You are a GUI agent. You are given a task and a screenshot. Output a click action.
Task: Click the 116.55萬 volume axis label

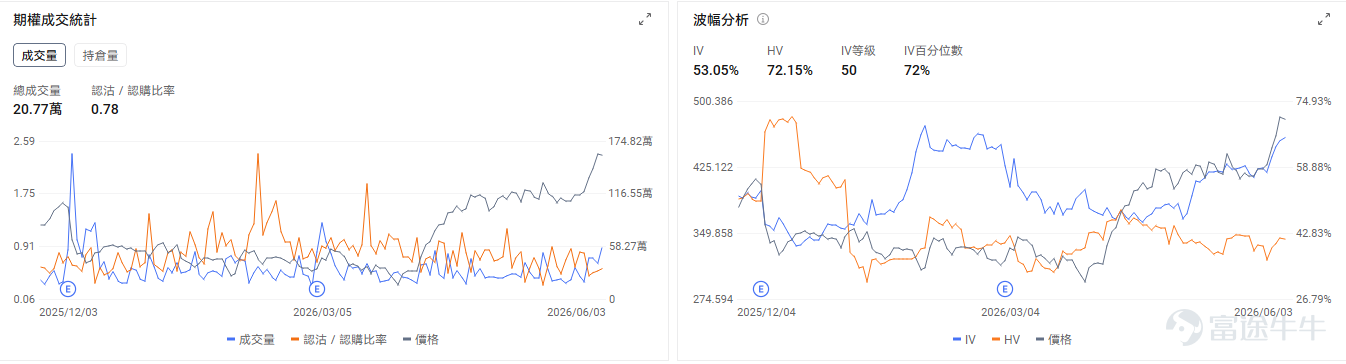pyautogui.click(x=632, y=193)
